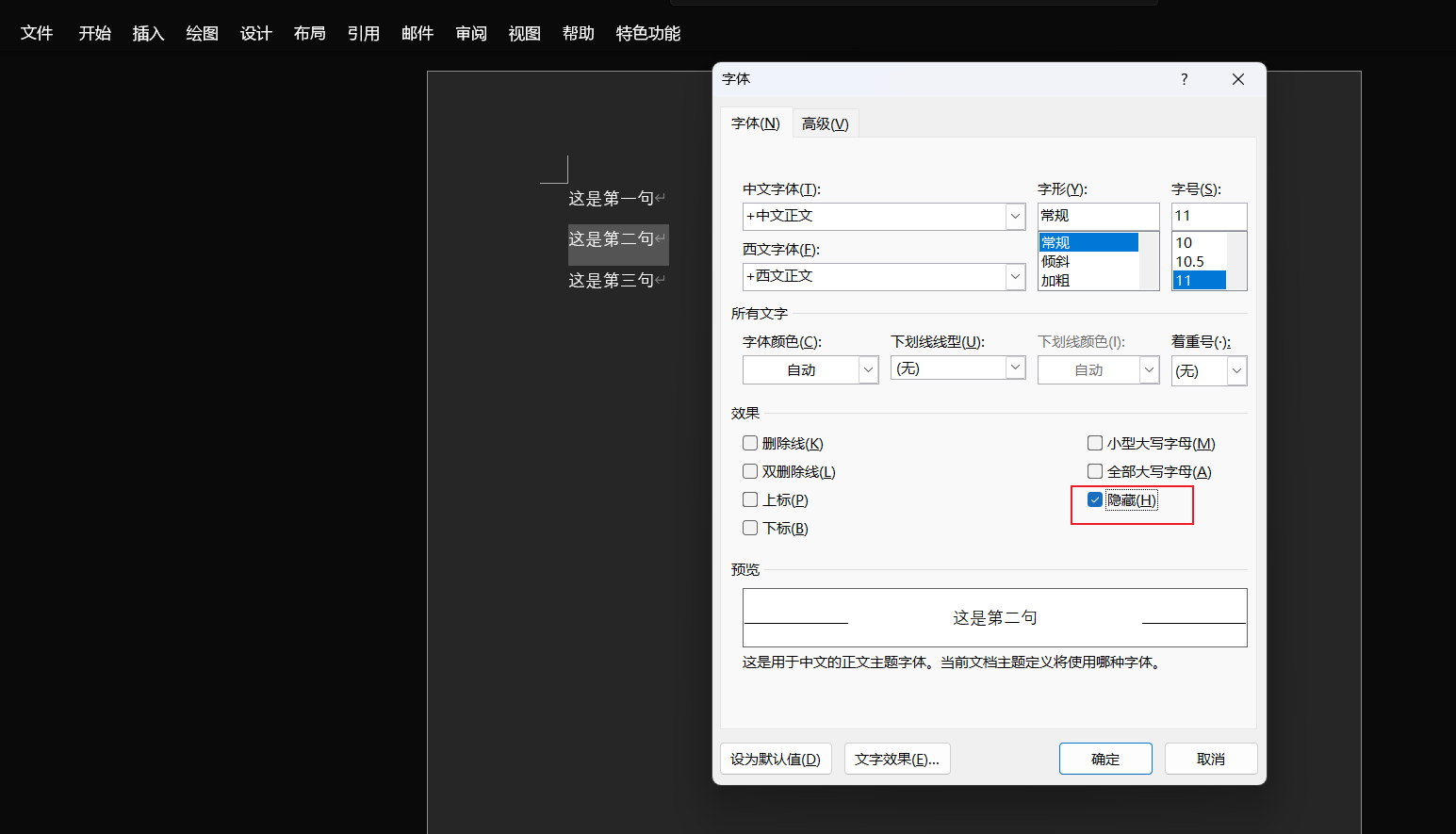Open the 下划线线型 dropdown
Image resolution: width=1456 pixels, height=834 pixels.
(1015, 368)
